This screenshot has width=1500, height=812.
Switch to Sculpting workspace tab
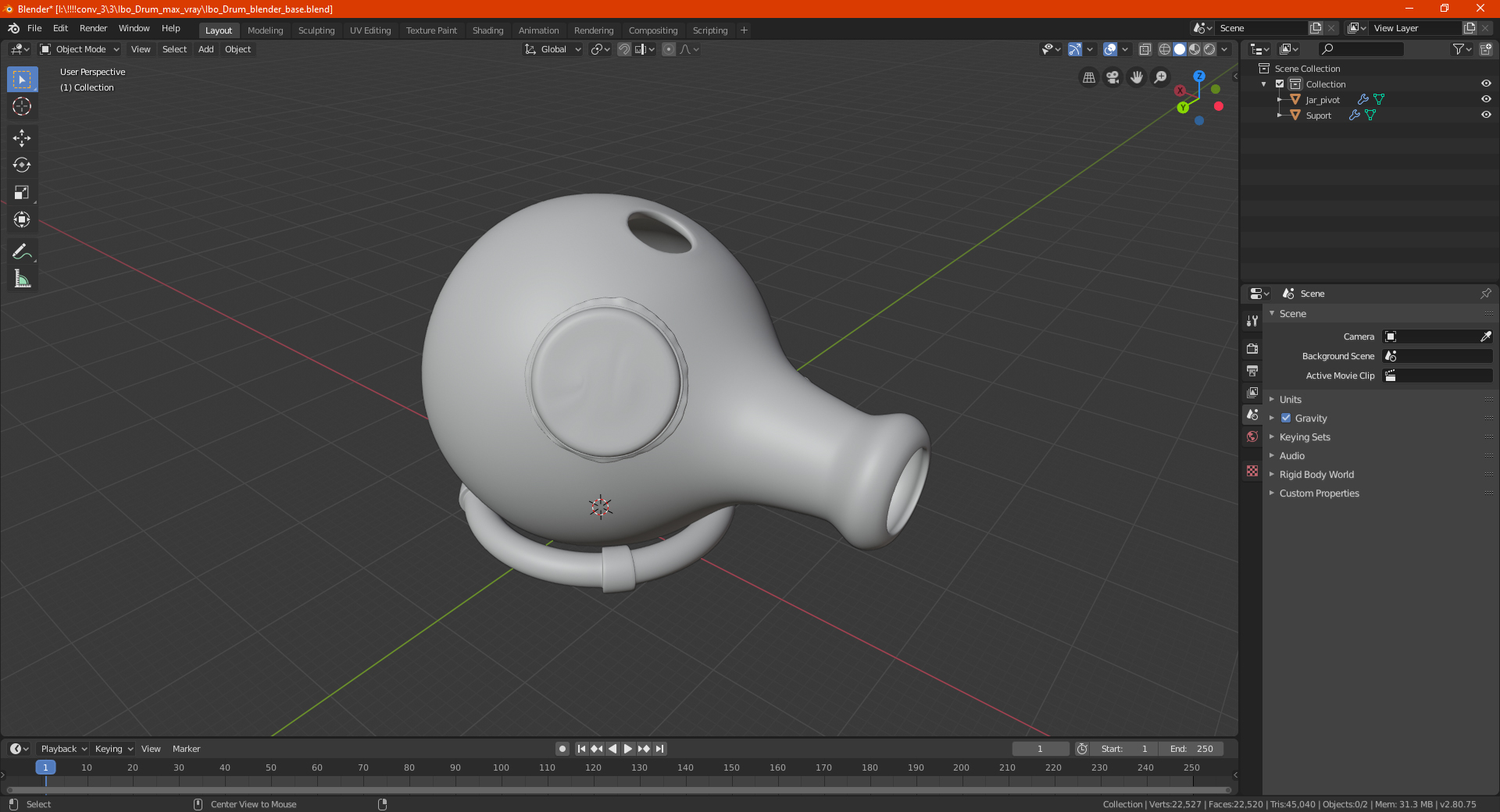pyautogui.click(x=316, y=30)
